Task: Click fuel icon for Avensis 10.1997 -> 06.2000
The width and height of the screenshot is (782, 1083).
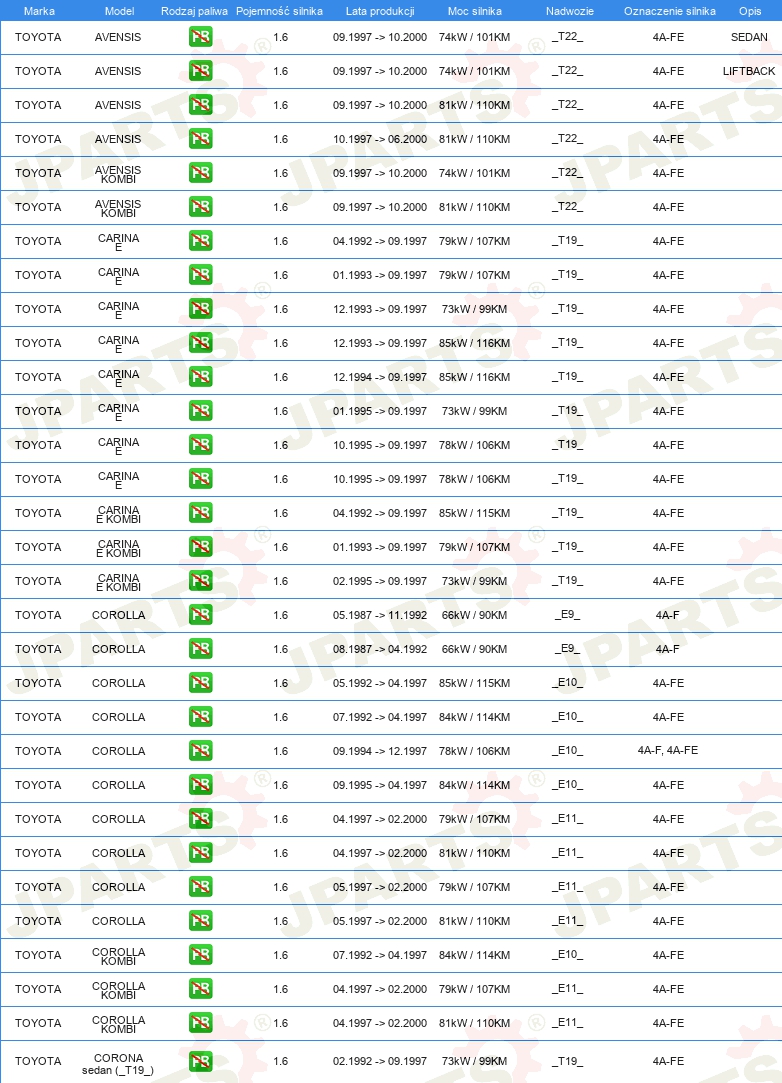Action: click(x=200, y=139)
